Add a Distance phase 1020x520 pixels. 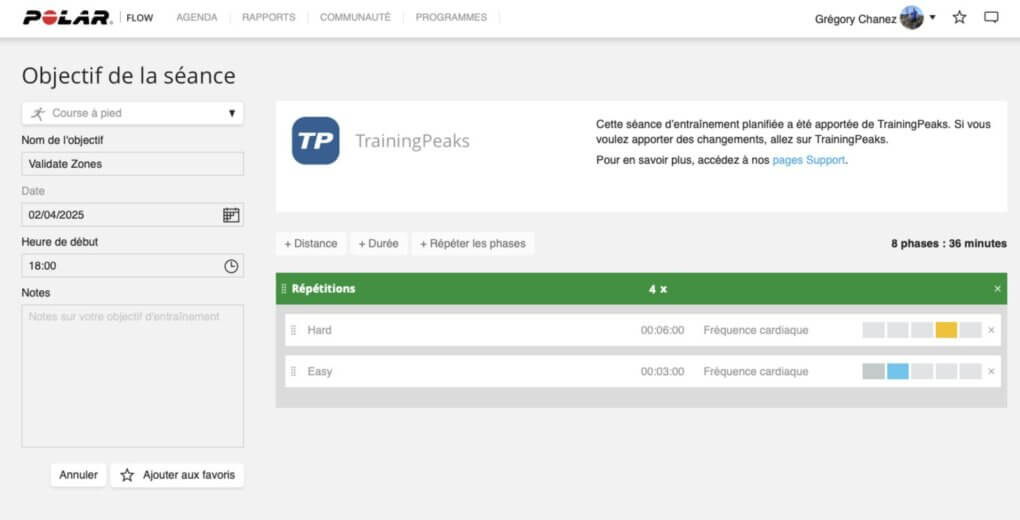(x=311, y=243)
